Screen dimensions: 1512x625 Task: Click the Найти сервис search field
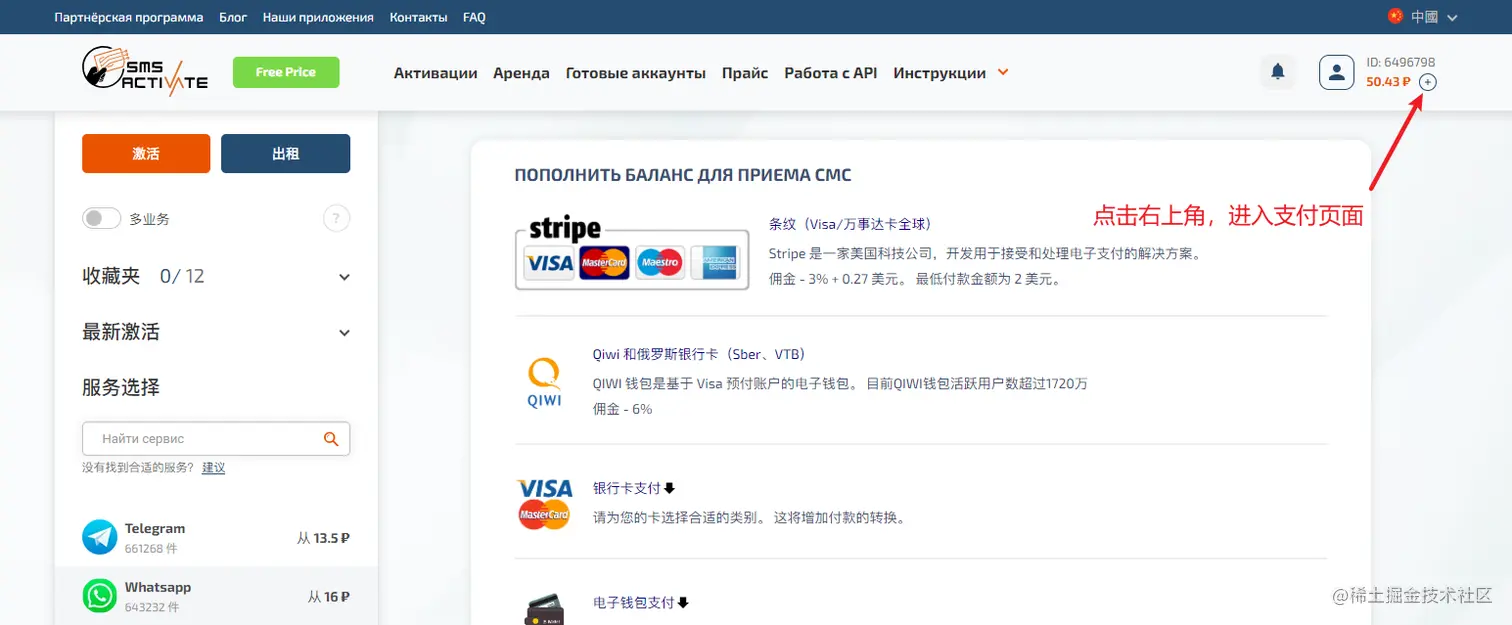pyautogui.click(x=216, y=439)
